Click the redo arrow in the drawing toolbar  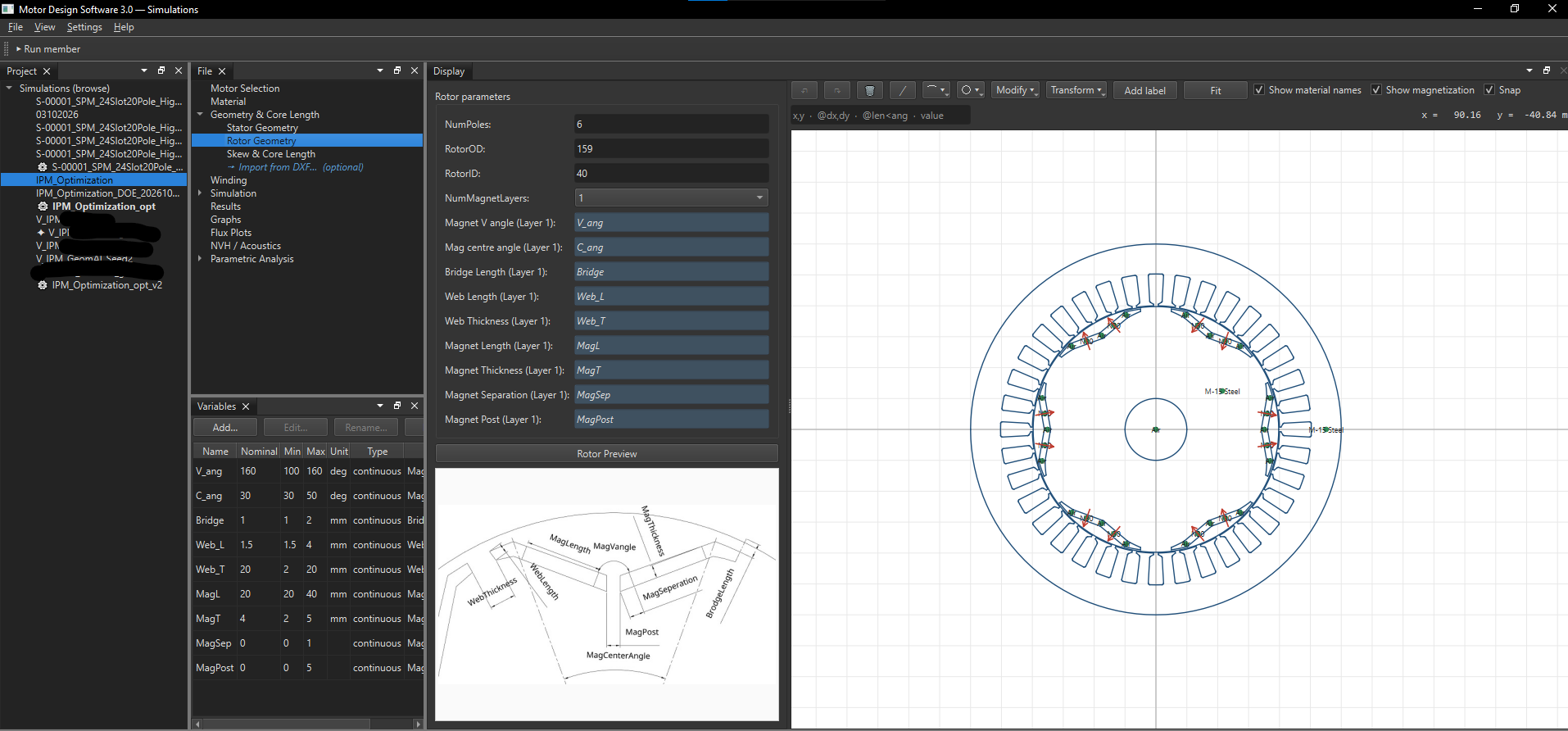836,90
